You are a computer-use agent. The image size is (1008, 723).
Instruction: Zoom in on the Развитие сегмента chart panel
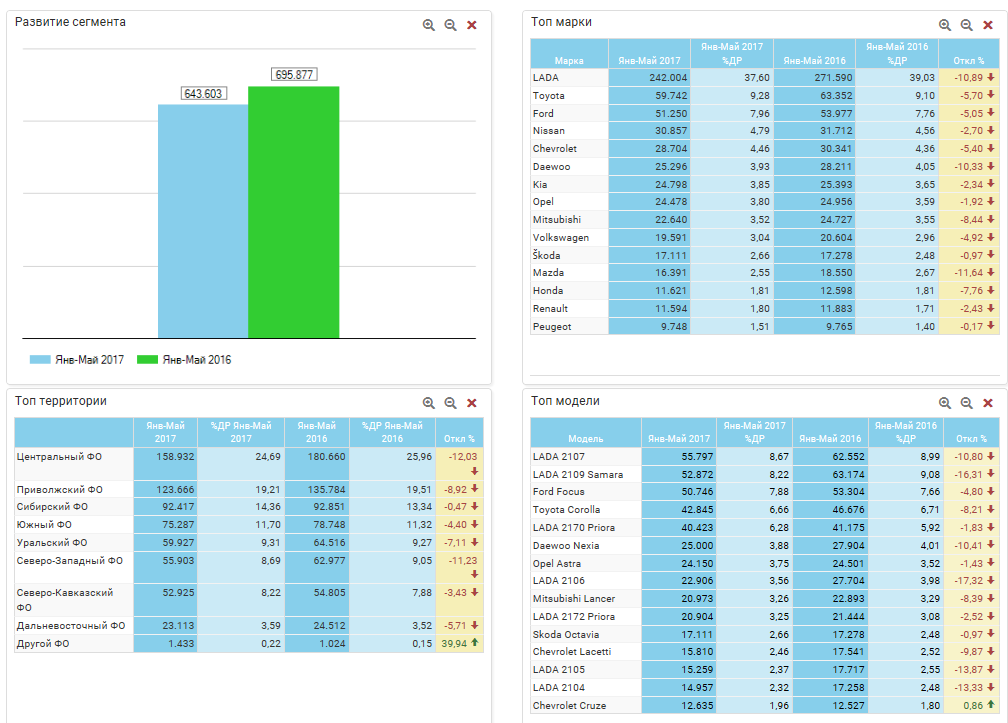pyautogui.click(x=429, y=25)
